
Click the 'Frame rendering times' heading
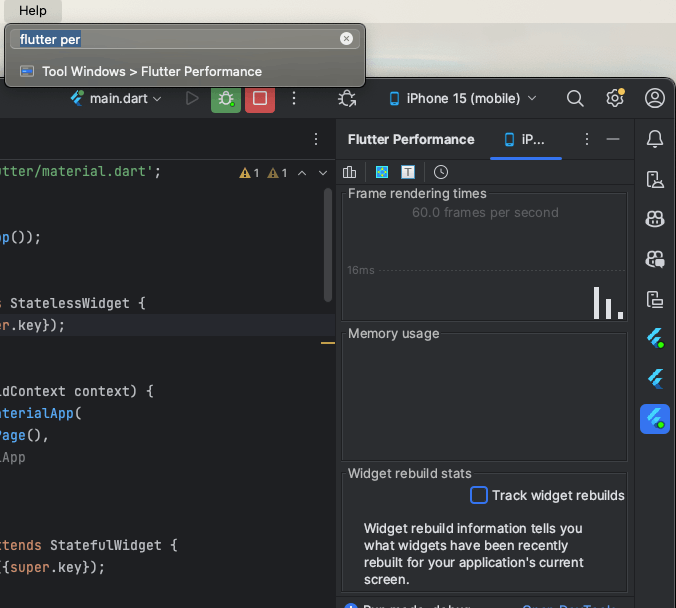(x=417, y=194)
